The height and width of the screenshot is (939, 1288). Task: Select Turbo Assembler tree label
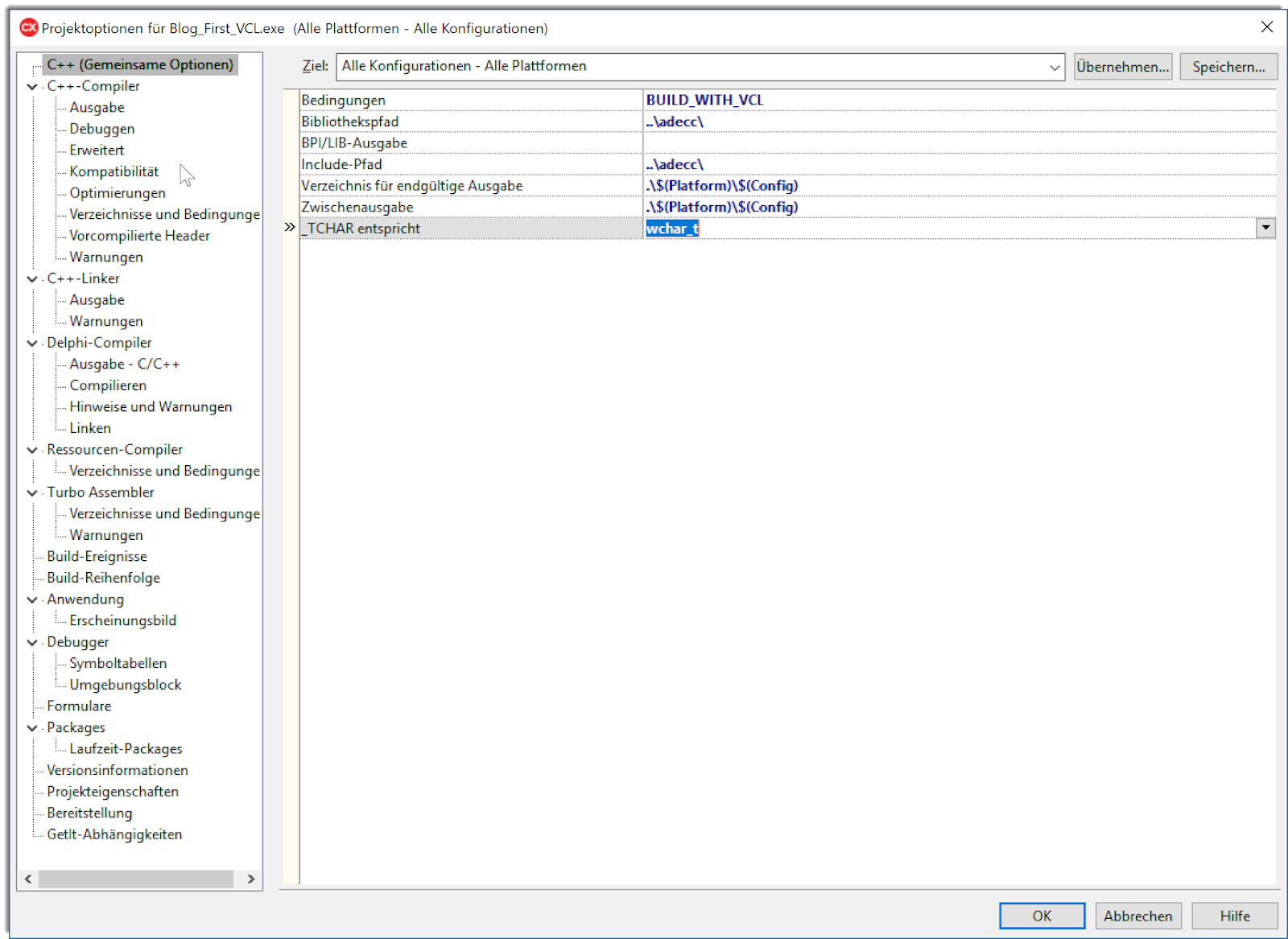click(x=100, y=492)
